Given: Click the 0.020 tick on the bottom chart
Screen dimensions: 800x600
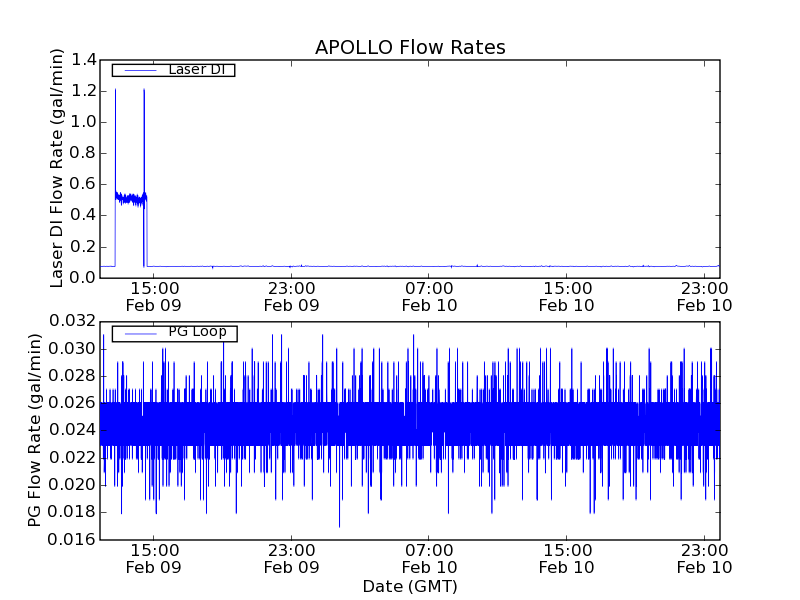Looking at the screenshot, I should pos(72,485).
